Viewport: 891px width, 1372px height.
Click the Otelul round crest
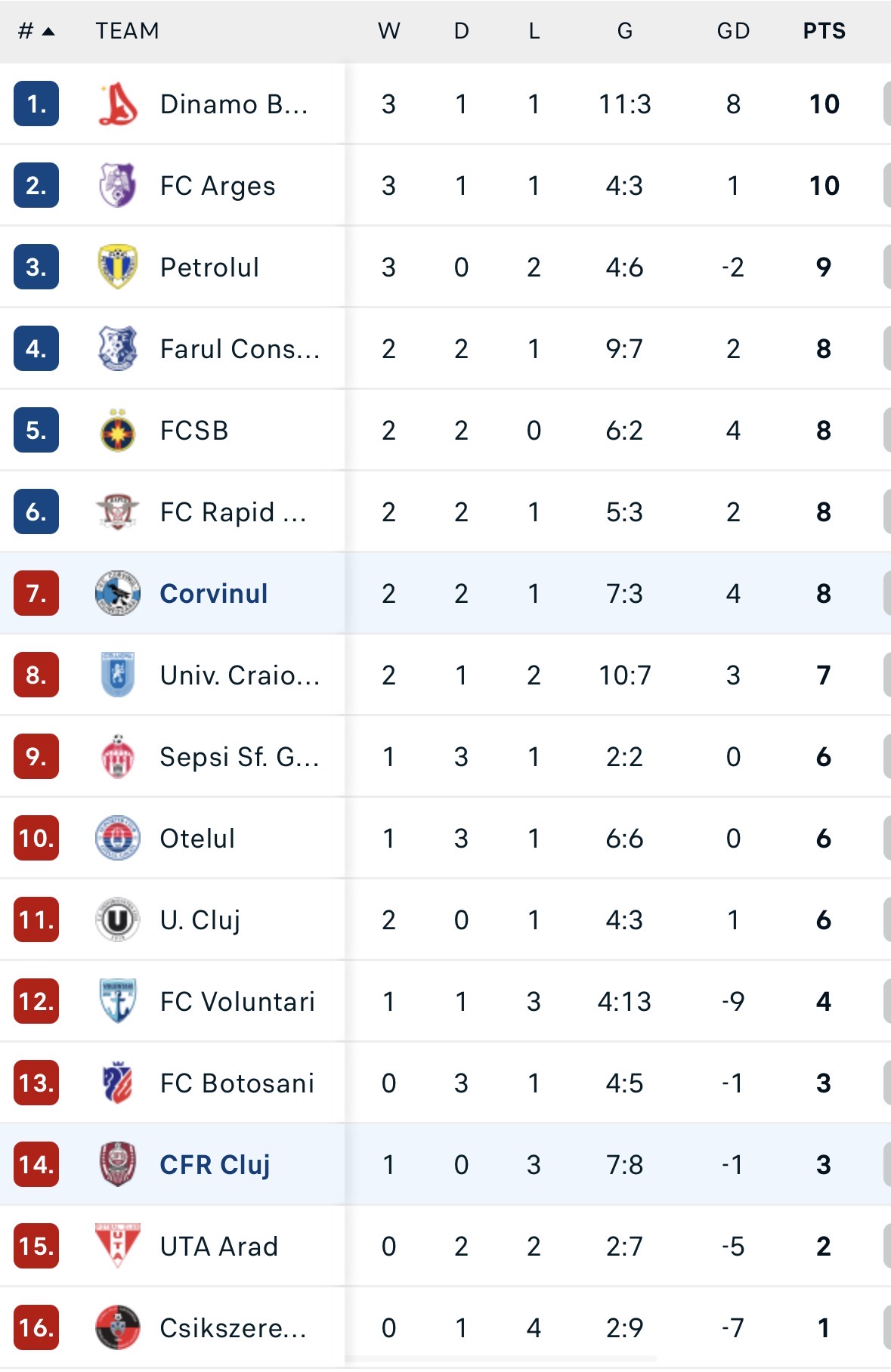pos(118,839)
